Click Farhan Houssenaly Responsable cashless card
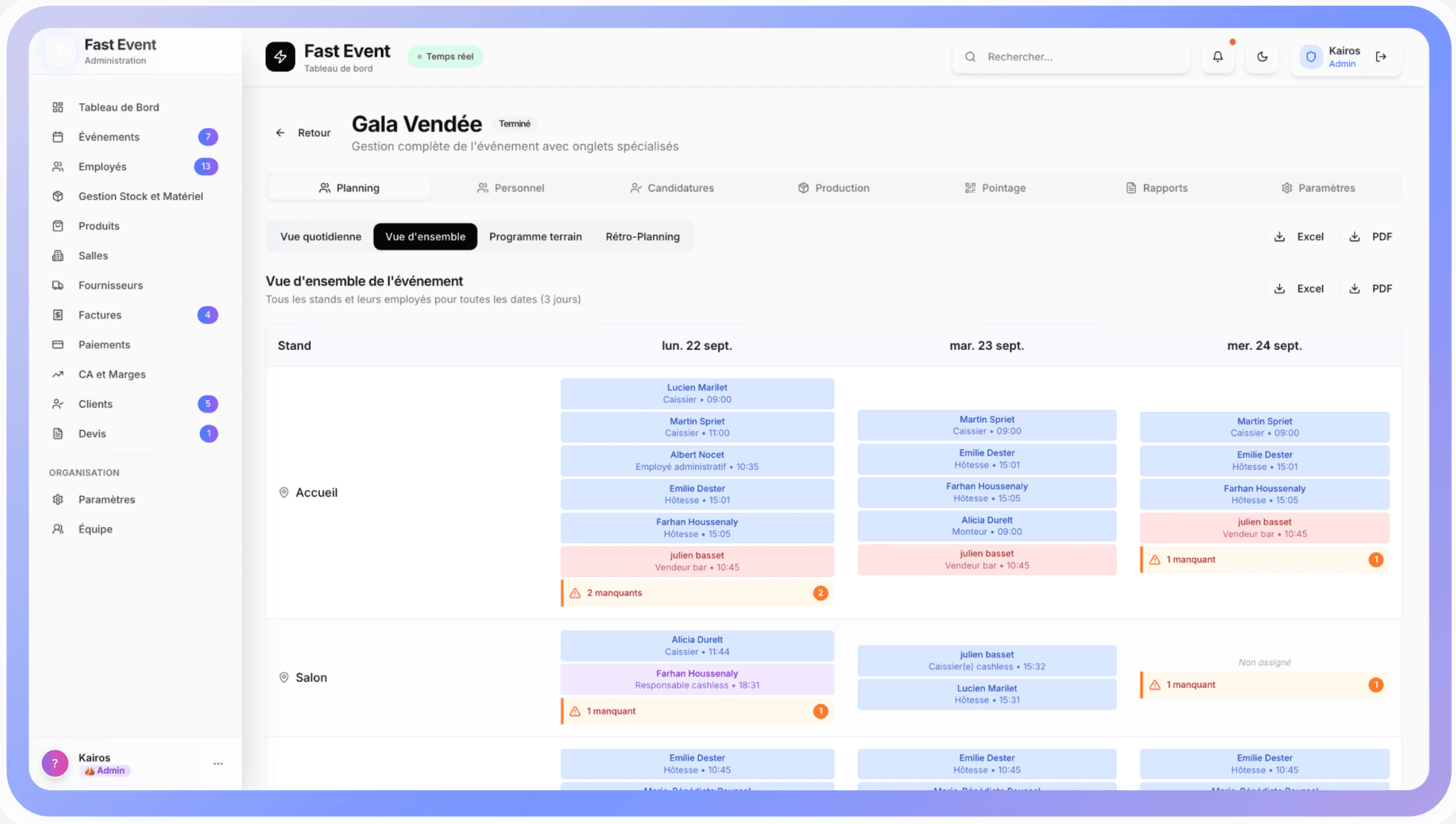This screenshot has width=1456, height=824. tap(697, 679)
